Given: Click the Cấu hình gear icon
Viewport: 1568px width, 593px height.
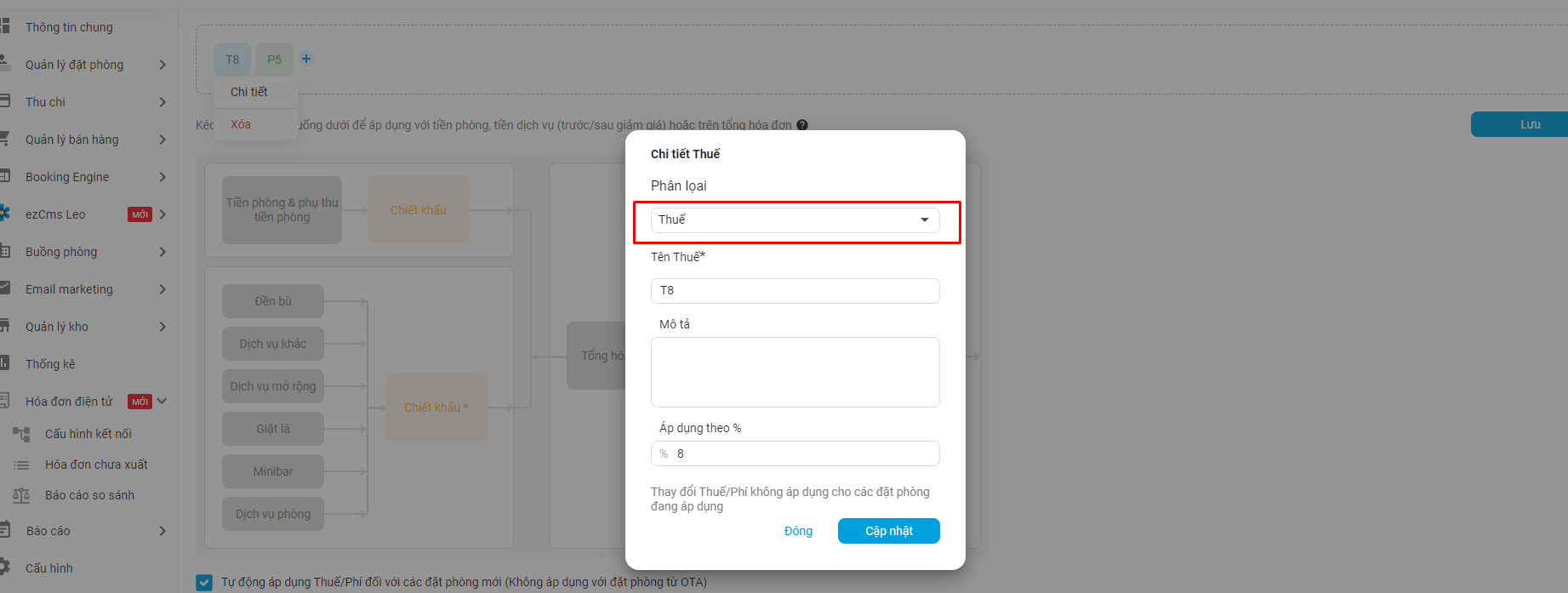Looking at the screenshot, I should 5,567.
